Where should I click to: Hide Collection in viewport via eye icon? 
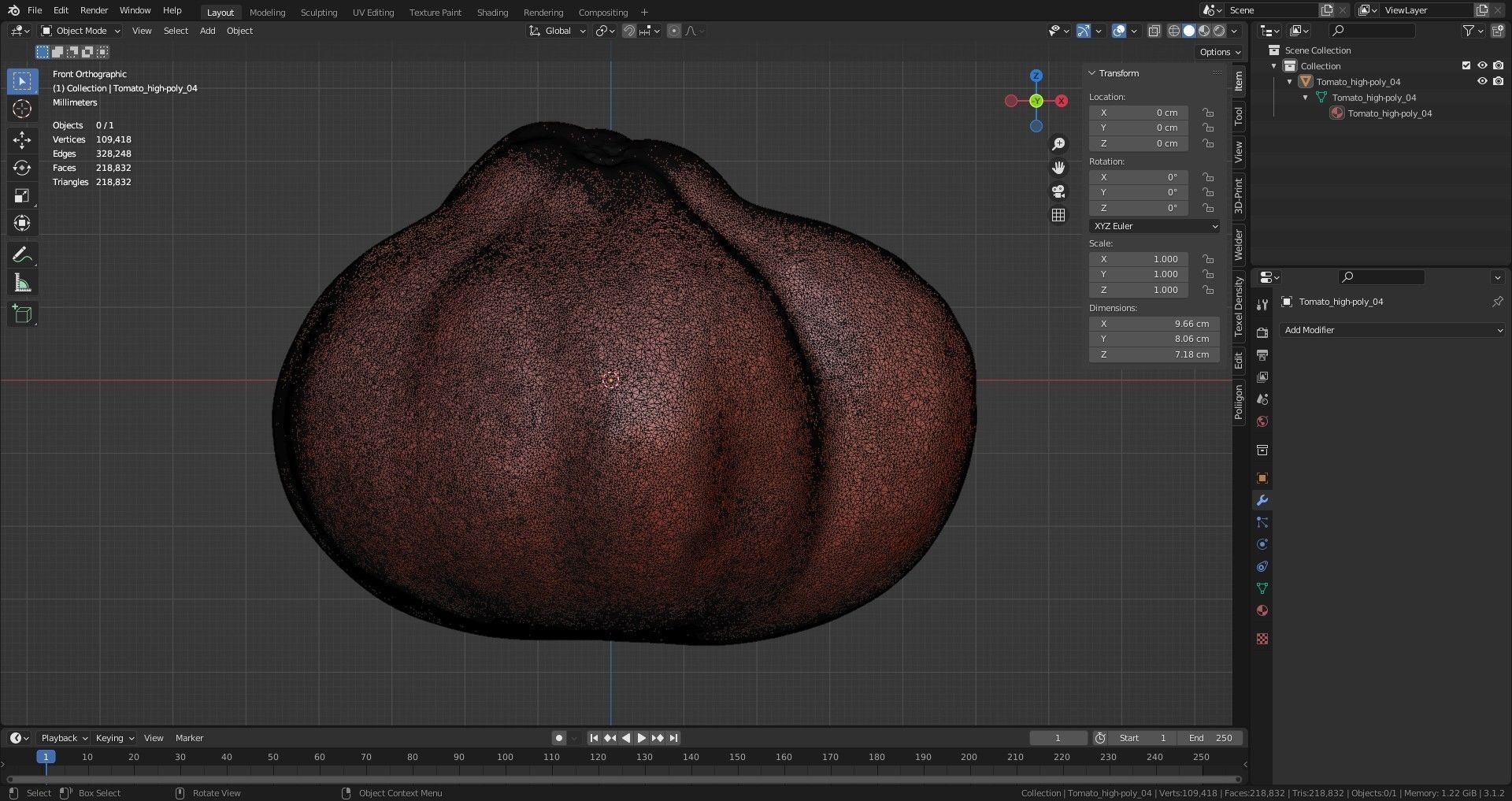click(1482, 65)
